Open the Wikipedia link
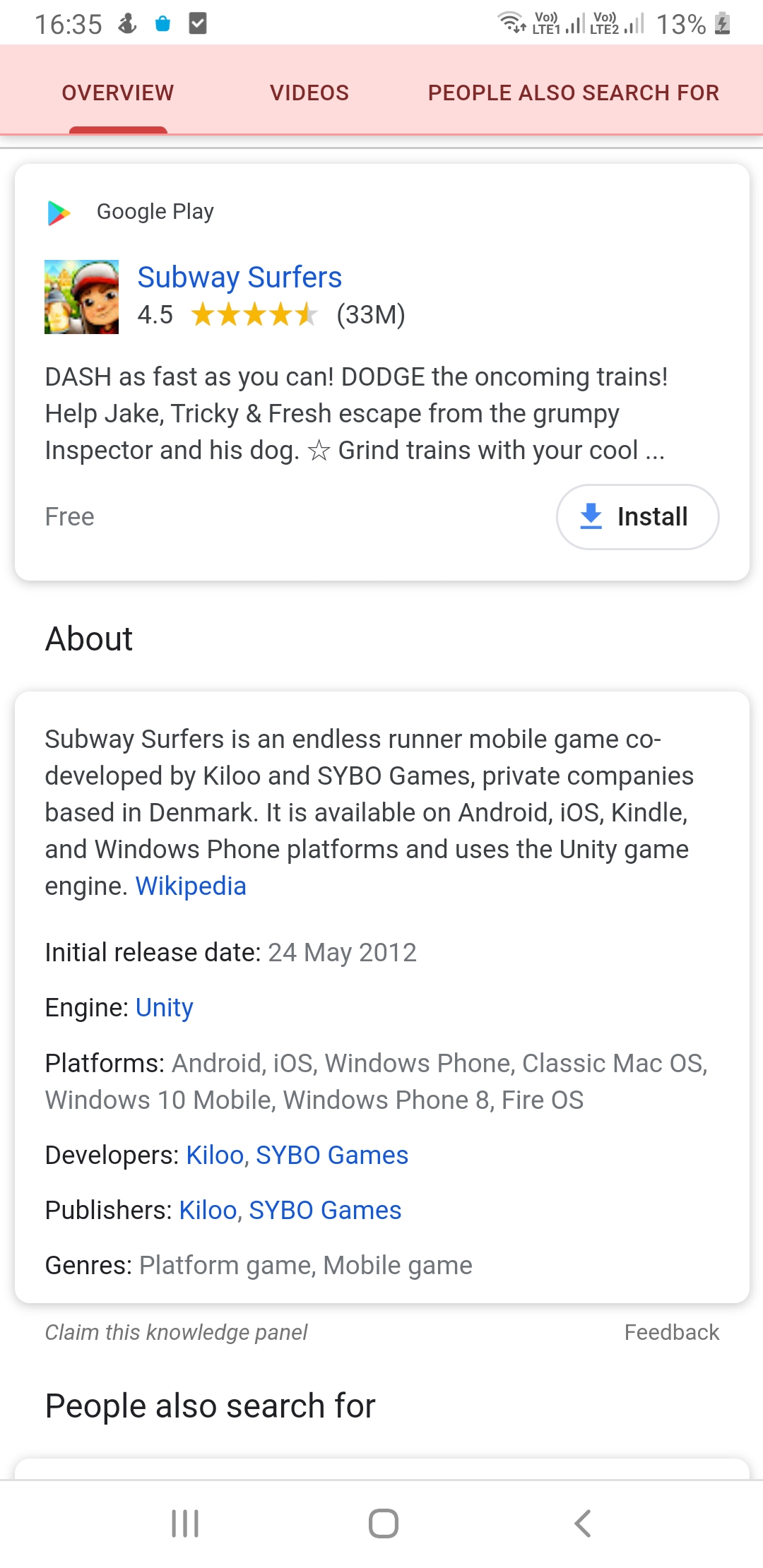Screen dimensions: 763x1568 [x=190, y=886]
